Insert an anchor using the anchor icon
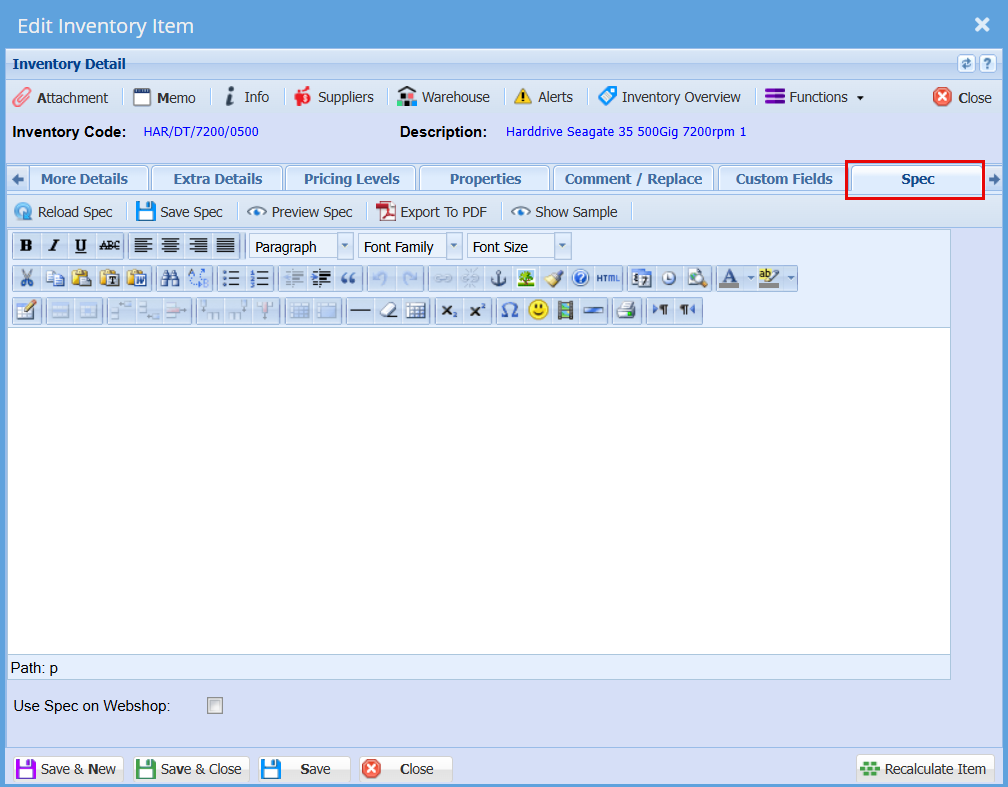This screenshot has width=1008, height=787. tap(498, 279)
